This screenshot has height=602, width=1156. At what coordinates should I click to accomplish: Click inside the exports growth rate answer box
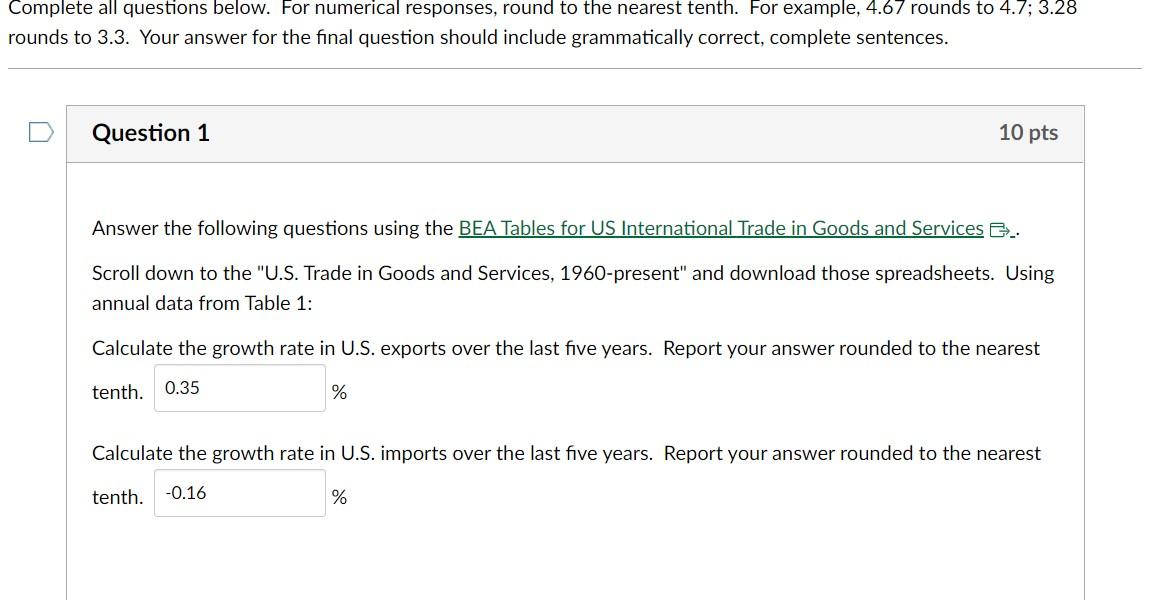click(x=239, y=388)
